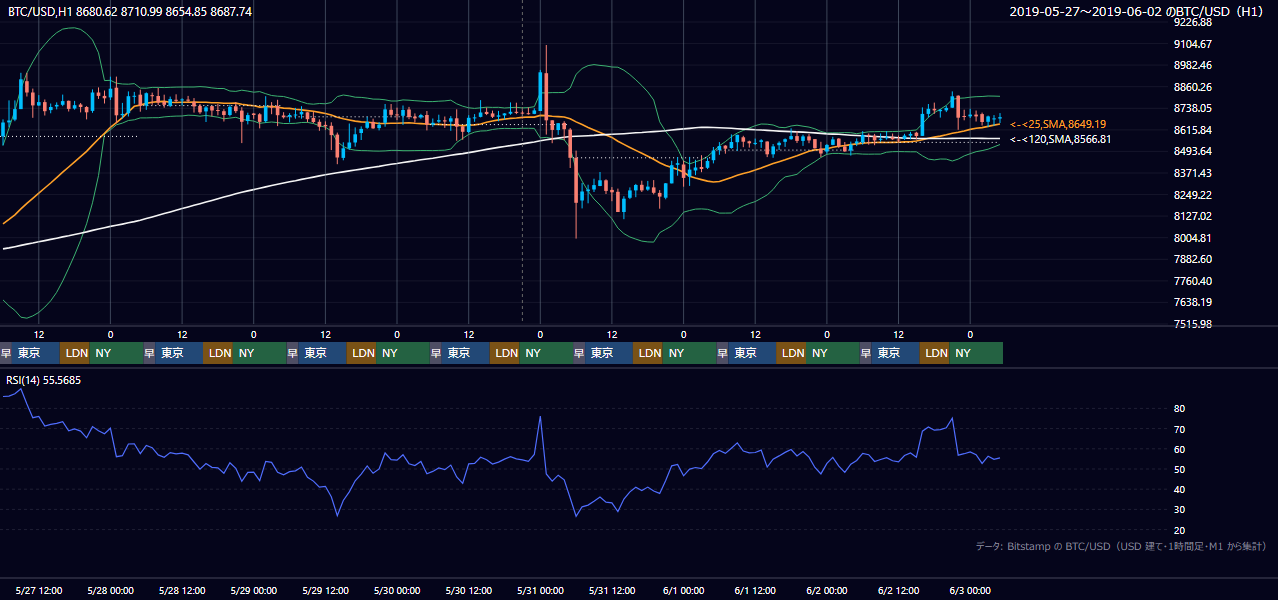Click the 5/31 00:00 date label
1278x600 pixels.
coord(542,590)
